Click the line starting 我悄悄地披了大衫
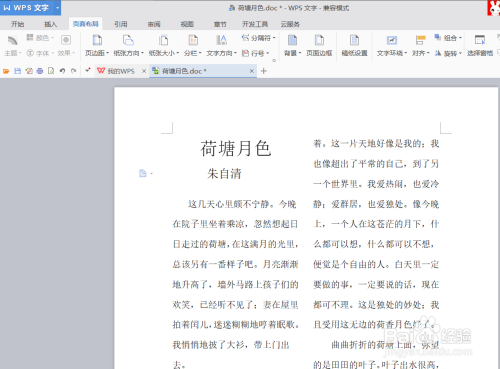The height and width of the screenshot is (369, 500). (x=231, y=345)
